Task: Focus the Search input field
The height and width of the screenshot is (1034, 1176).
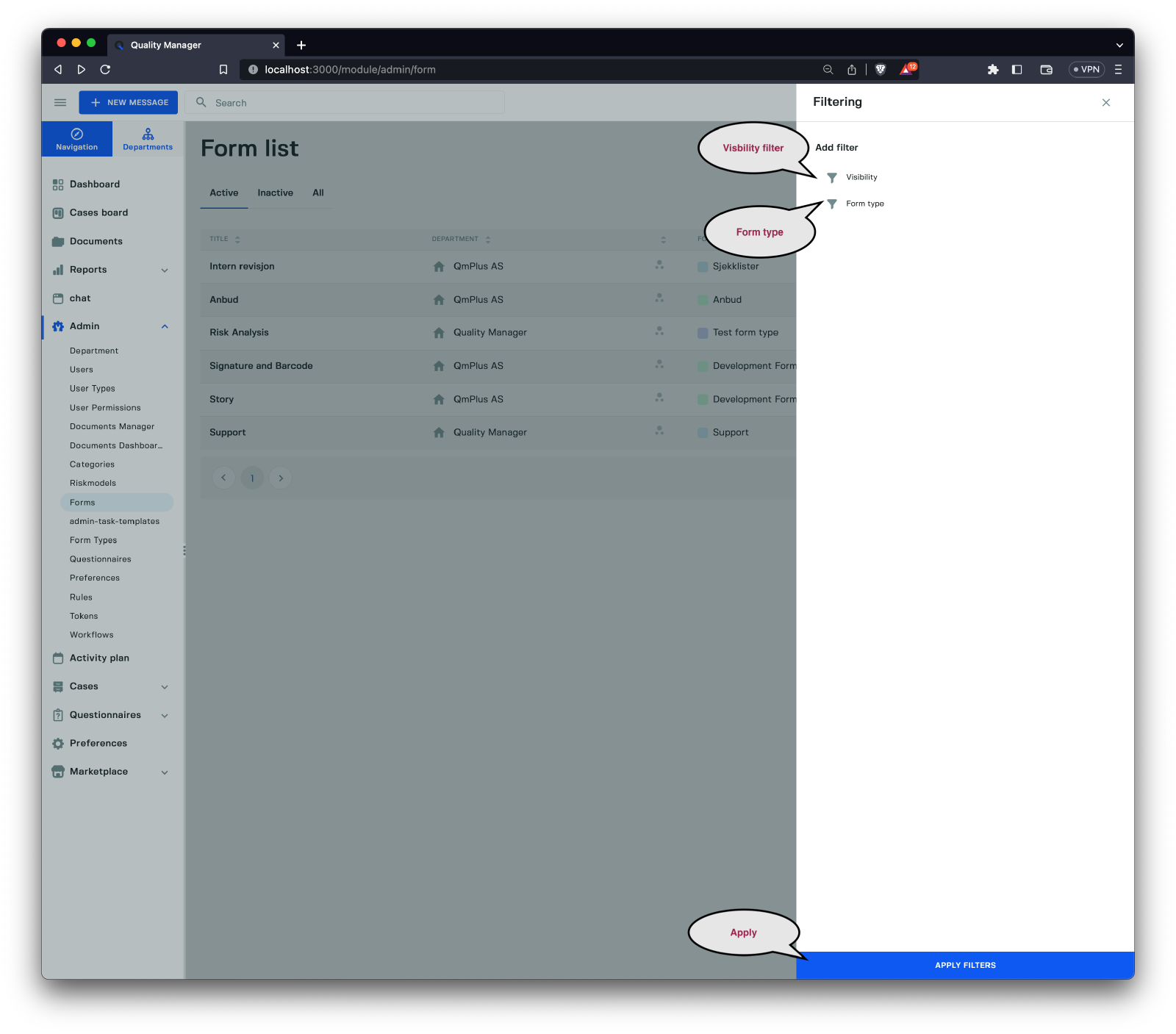Action: pyautogui.click(x=353, y=103)
